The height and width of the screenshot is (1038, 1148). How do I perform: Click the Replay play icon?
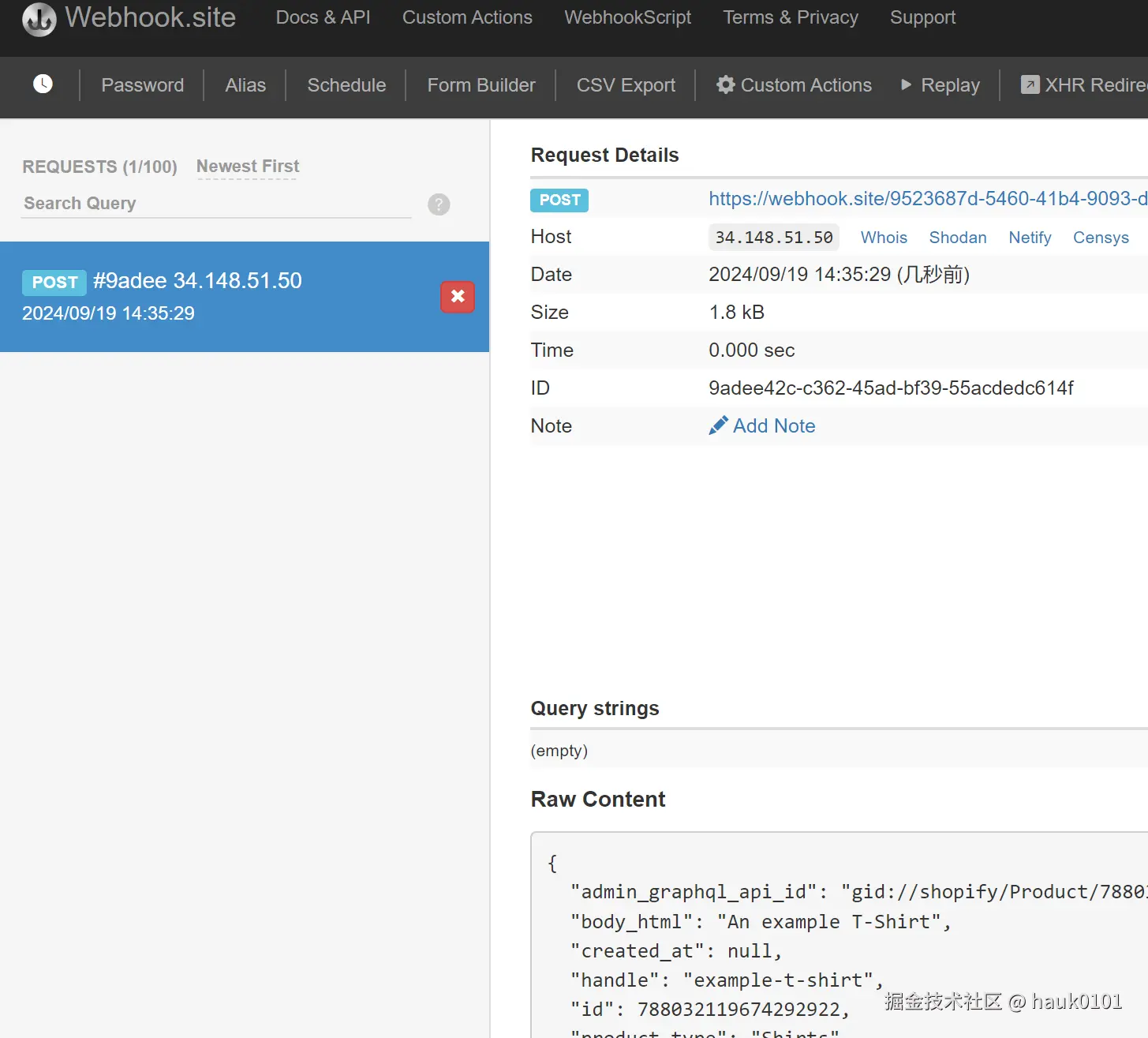[x=907, y=84]
